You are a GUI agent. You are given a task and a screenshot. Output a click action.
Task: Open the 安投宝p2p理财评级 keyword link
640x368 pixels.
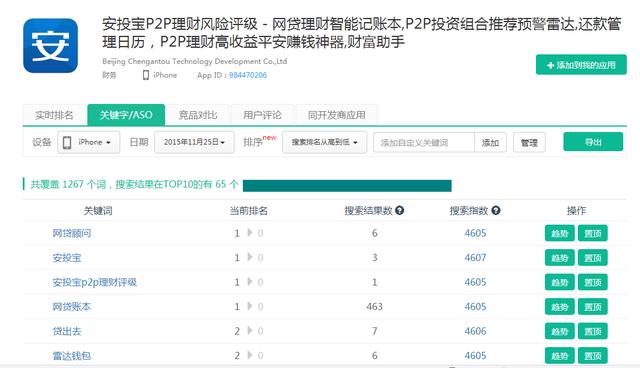tap(95, 282)
